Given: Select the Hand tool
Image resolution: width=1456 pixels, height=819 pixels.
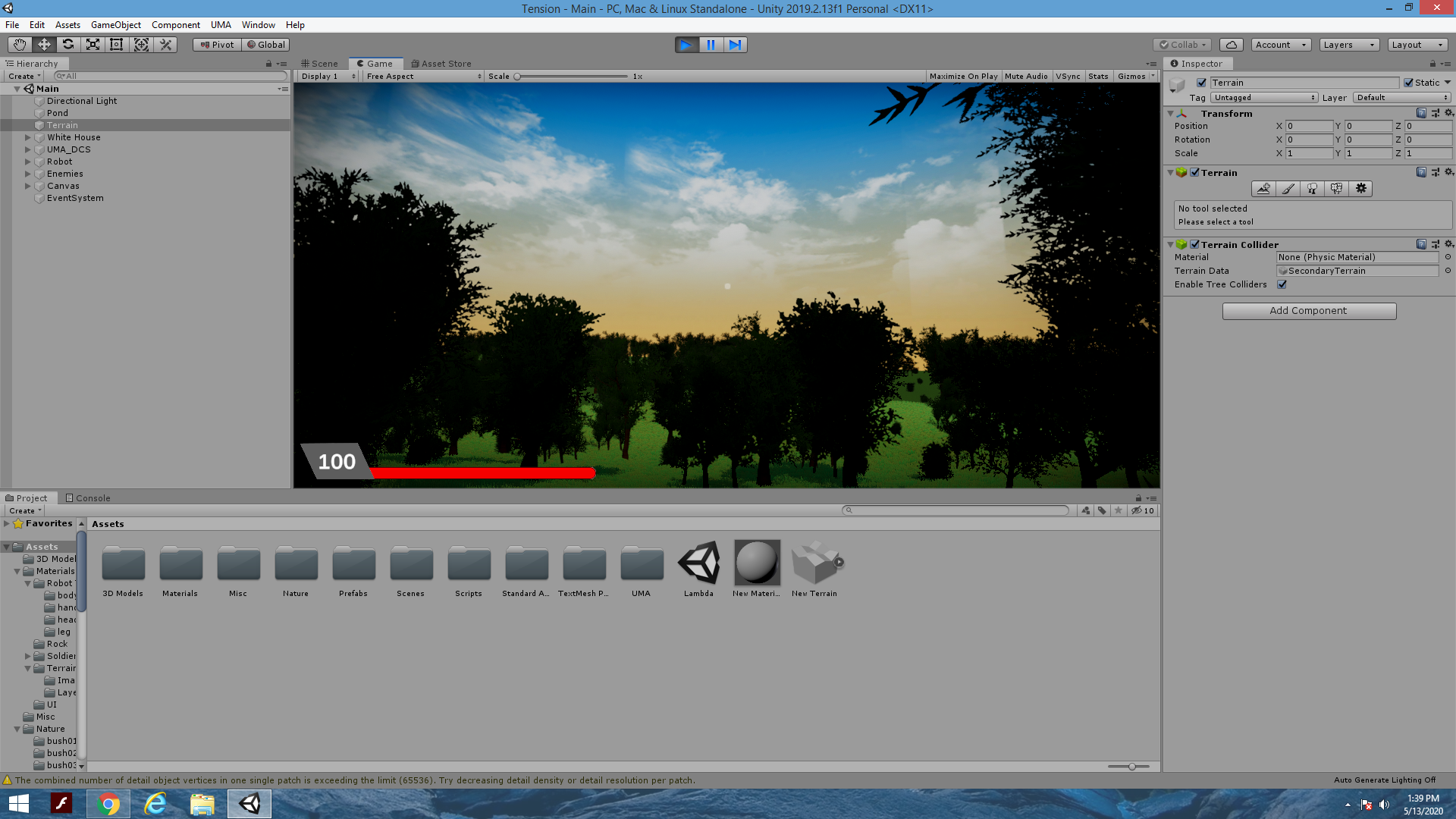Looking at the screenshot, I should coord(19,44).
